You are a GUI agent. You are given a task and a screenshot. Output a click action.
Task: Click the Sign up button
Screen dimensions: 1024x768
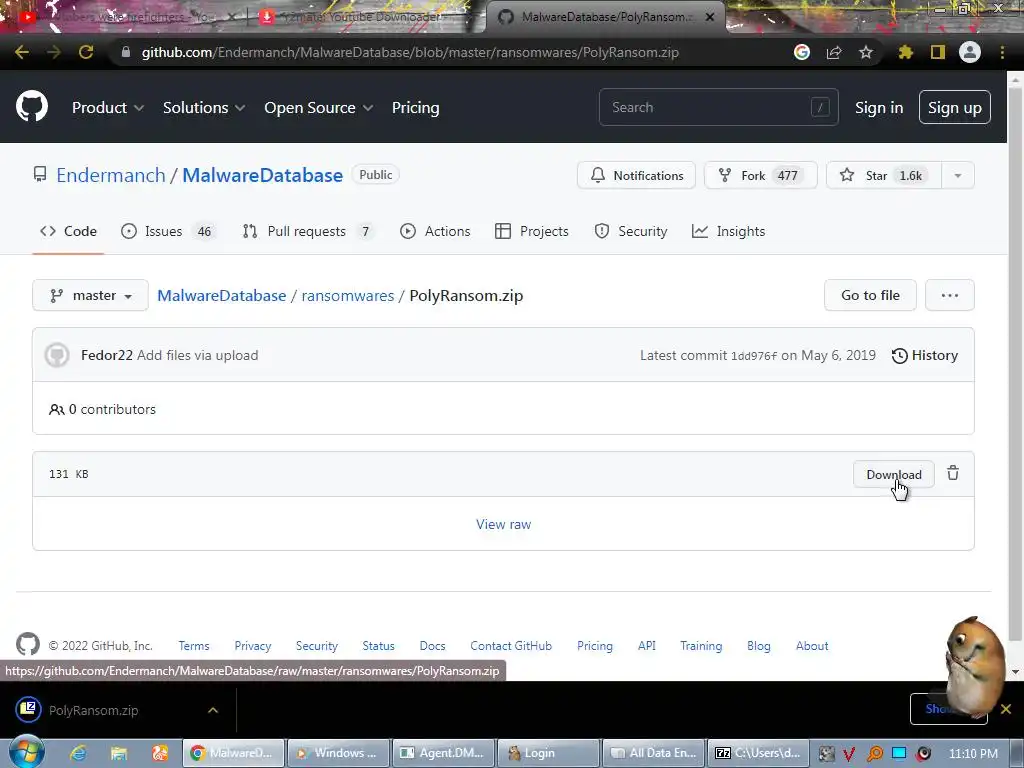[954, 107]
